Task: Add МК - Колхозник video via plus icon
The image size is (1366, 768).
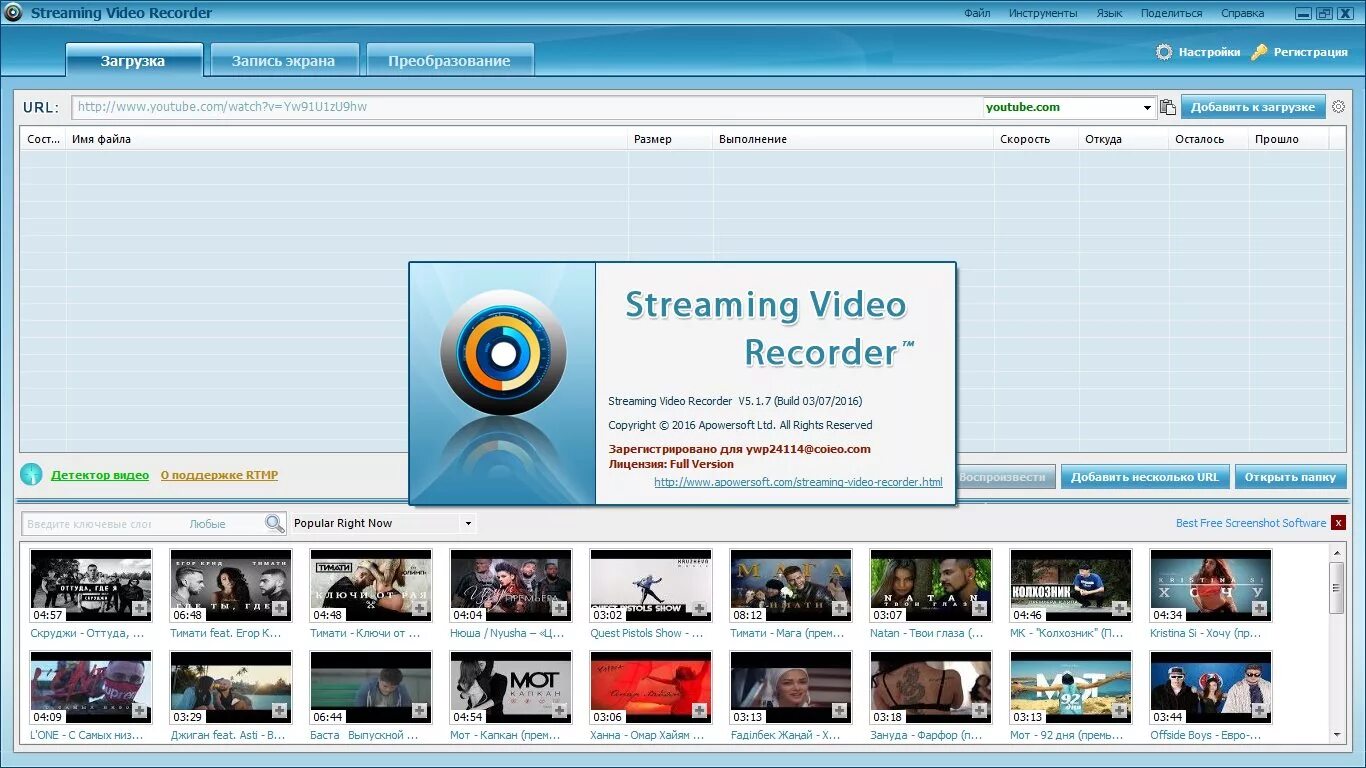Action: (x=1120, y=608)
